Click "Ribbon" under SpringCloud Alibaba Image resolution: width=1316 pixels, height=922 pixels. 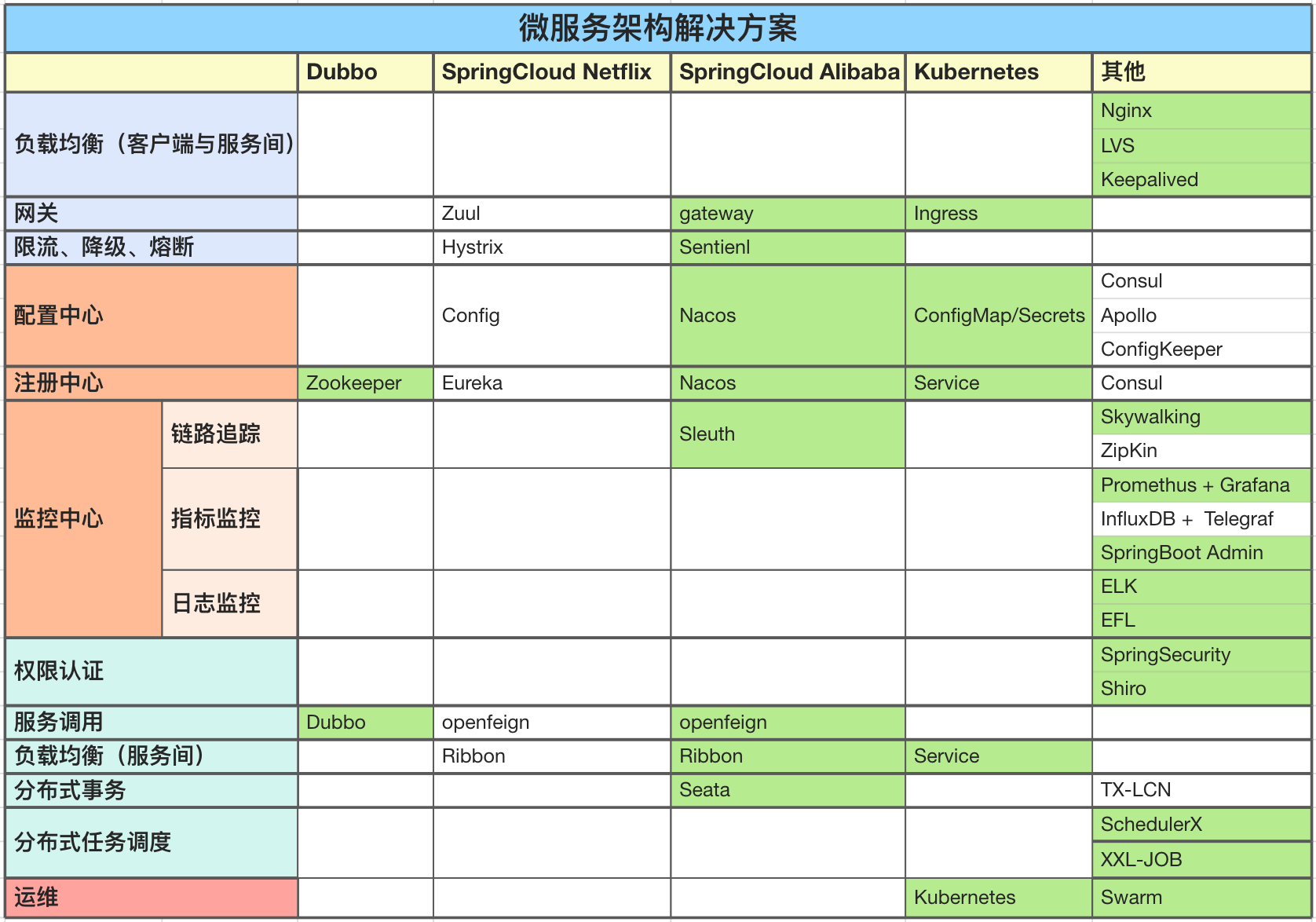click(788, 756)
